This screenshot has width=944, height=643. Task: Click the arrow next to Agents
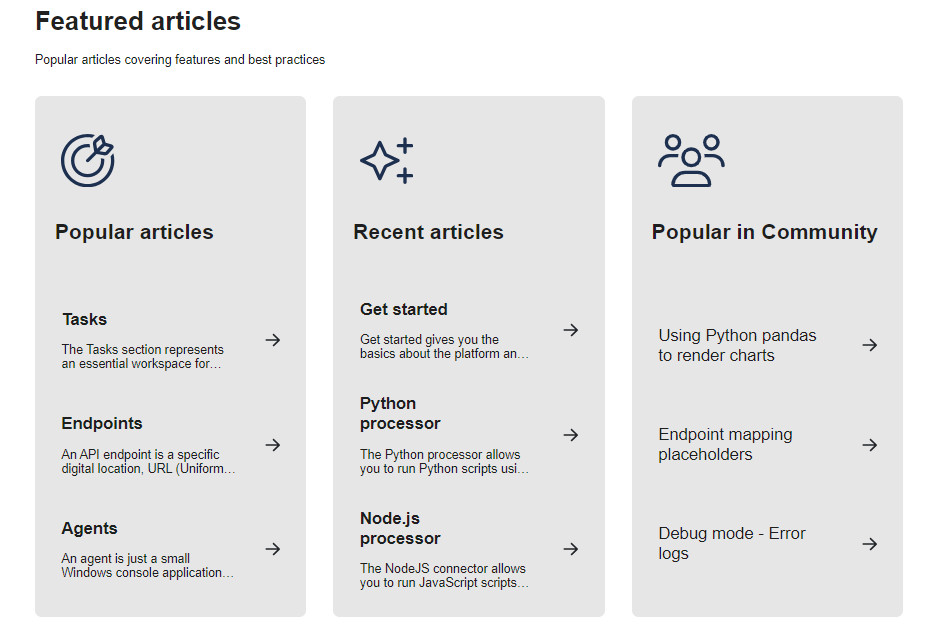click(273, 549)
